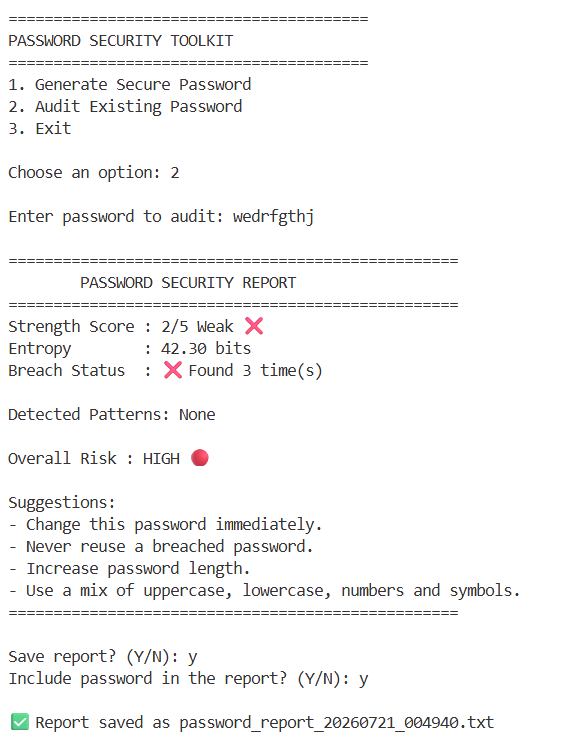Click the red X beside Weak score
The height and width of the screenshot is (740, 575).
point(254,326)
